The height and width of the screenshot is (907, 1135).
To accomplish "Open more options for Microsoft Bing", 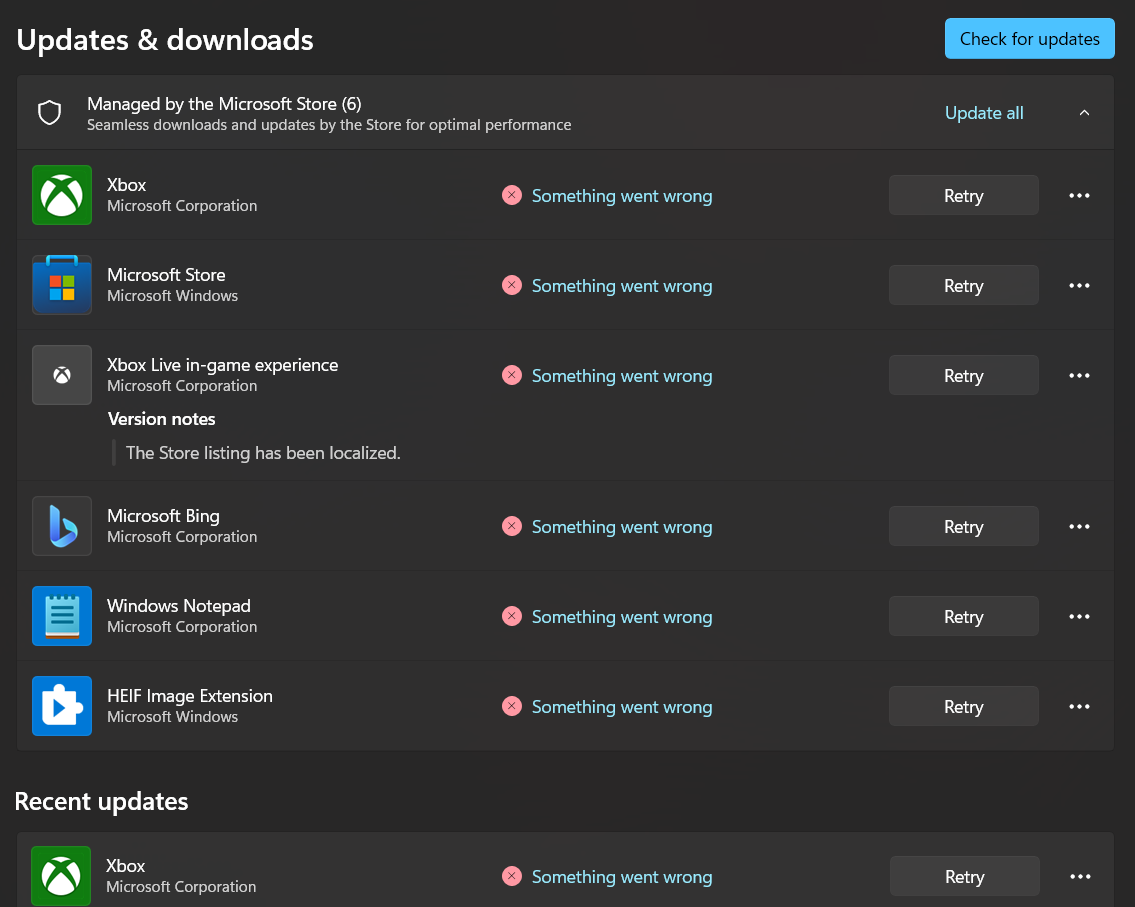I will [x=1079, y=526].
